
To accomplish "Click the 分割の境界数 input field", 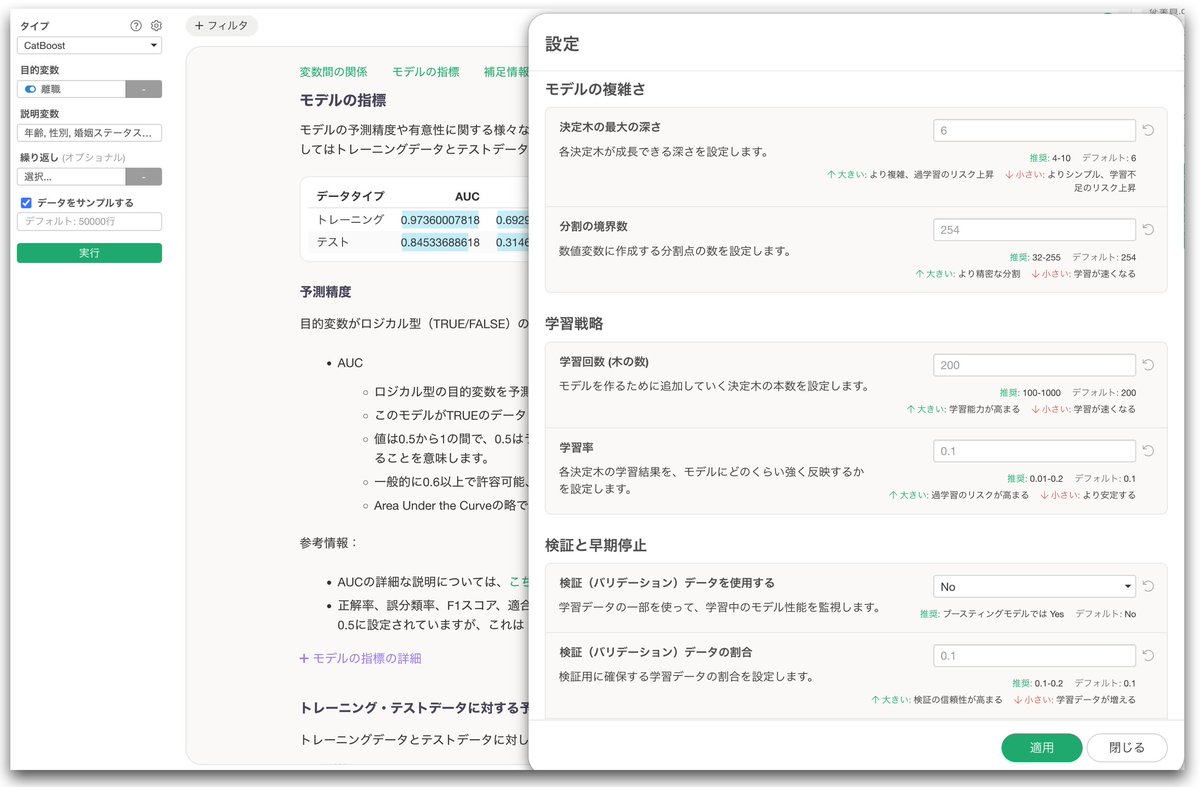I will [1034, 229].
